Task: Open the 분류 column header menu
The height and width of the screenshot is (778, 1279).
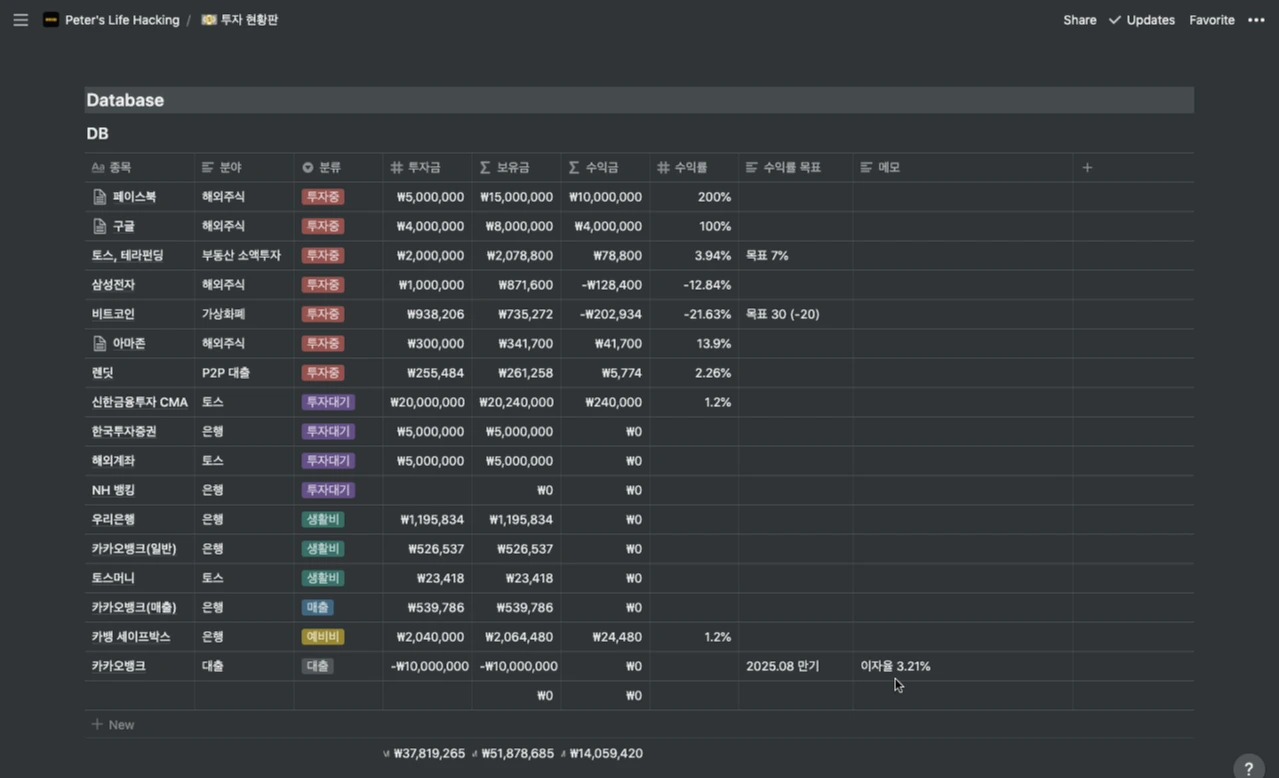Action: pos(338,167)
